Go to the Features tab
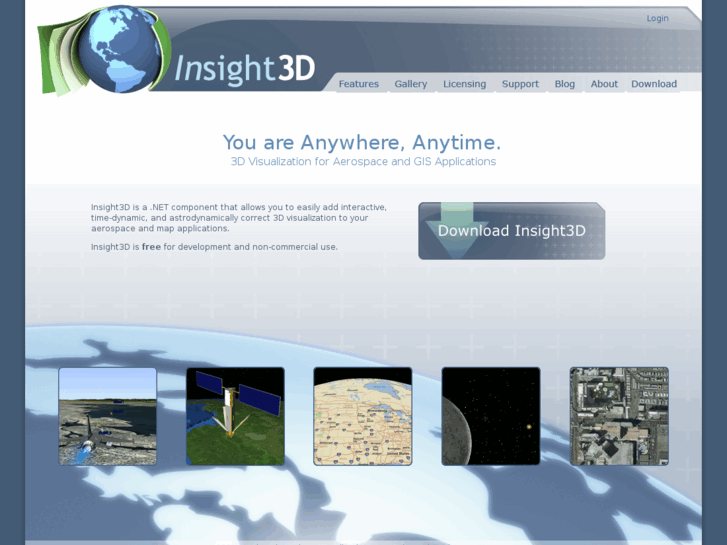 coord(358,84)
